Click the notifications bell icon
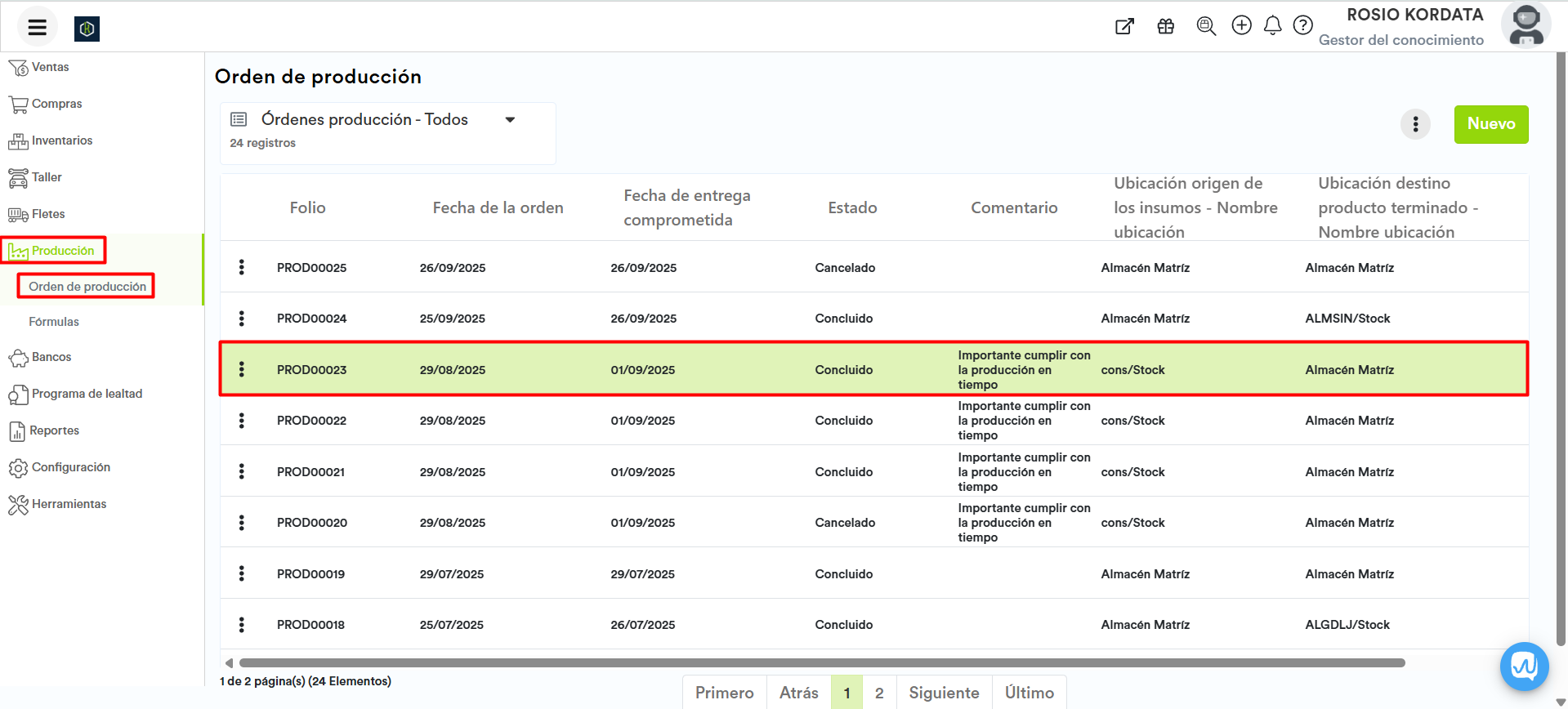1568x709 pixels. tap(1272, 26)
